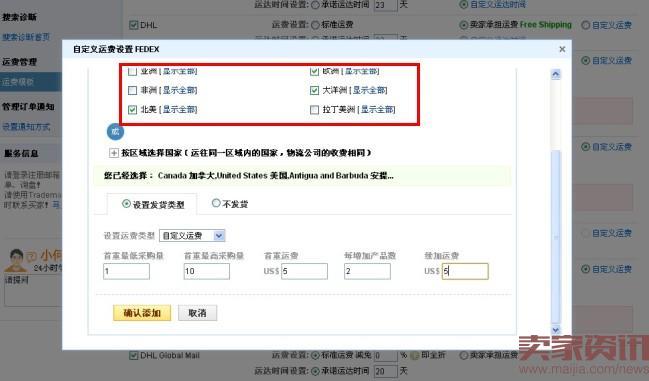This screenshot has width=649, height=381.
Task: Uncheck the 大洋洲 (Oceania) checkbox
Action: coord(314,90)
